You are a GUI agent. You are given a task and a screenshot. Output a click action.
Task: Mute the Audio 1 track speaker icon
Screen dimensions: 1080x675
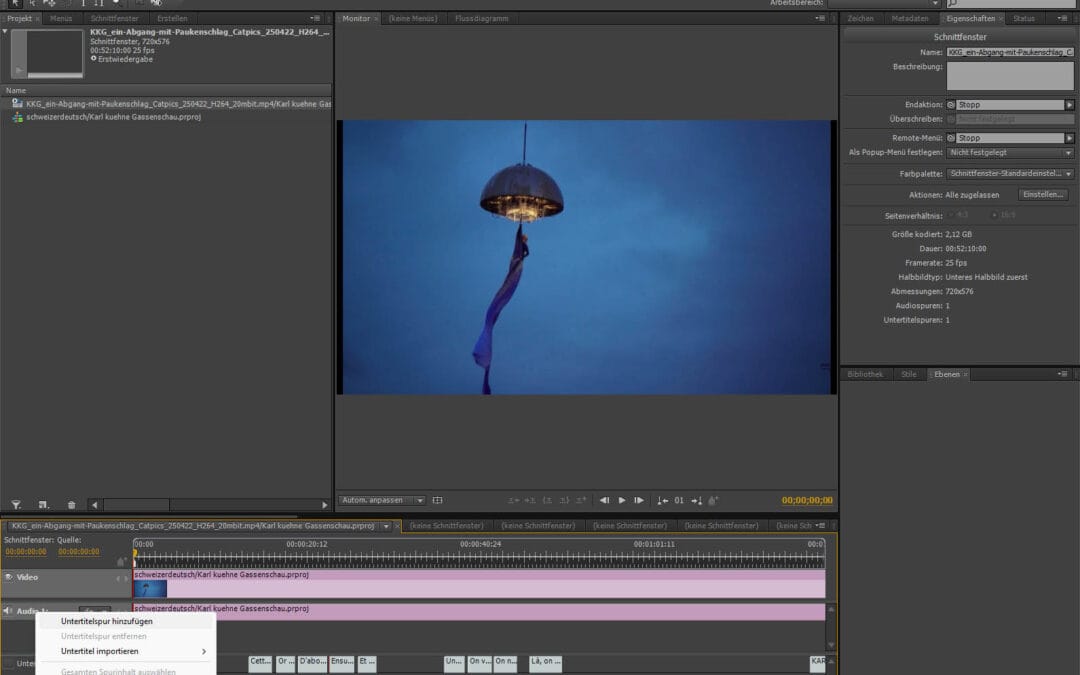click(8, 611)
